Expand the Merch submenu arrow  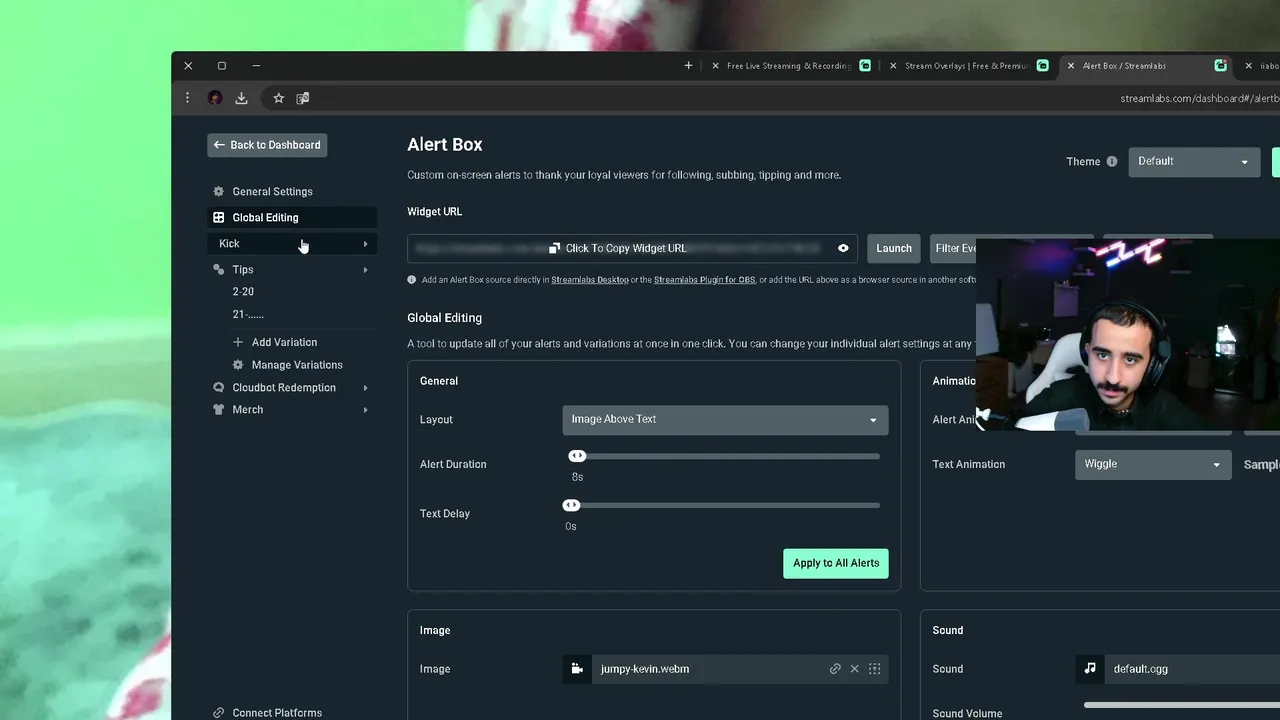click(365, 410)
